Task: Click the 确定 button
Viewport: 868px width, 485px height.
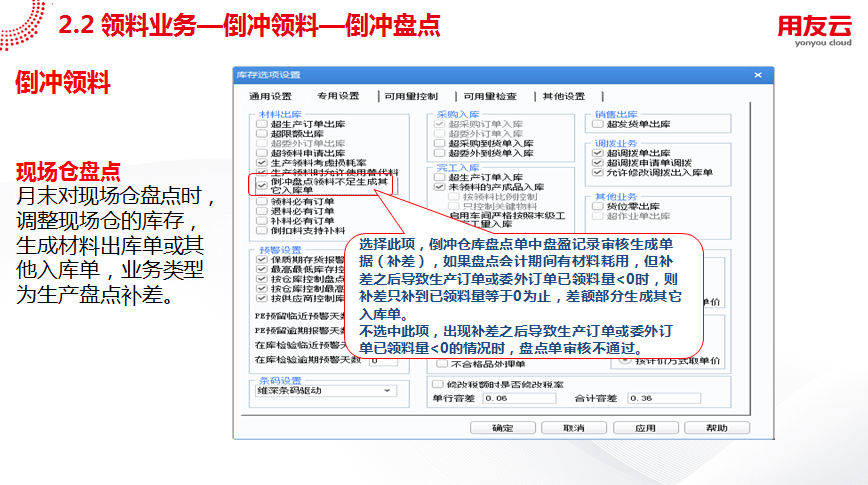Action: coord(503,427)
